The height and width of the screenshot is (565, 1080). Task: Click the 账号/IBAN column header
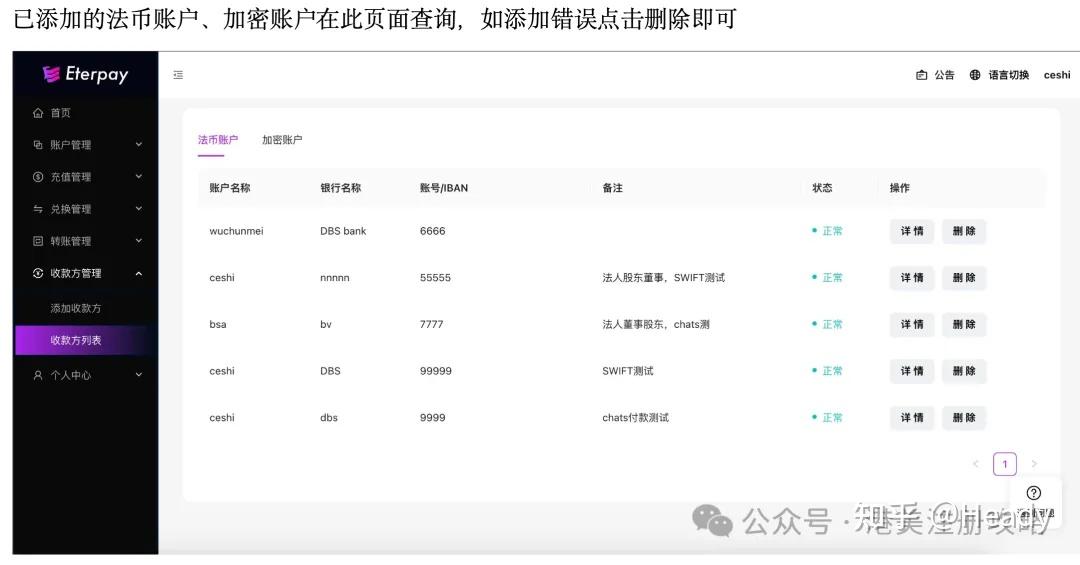click(444, 187)
